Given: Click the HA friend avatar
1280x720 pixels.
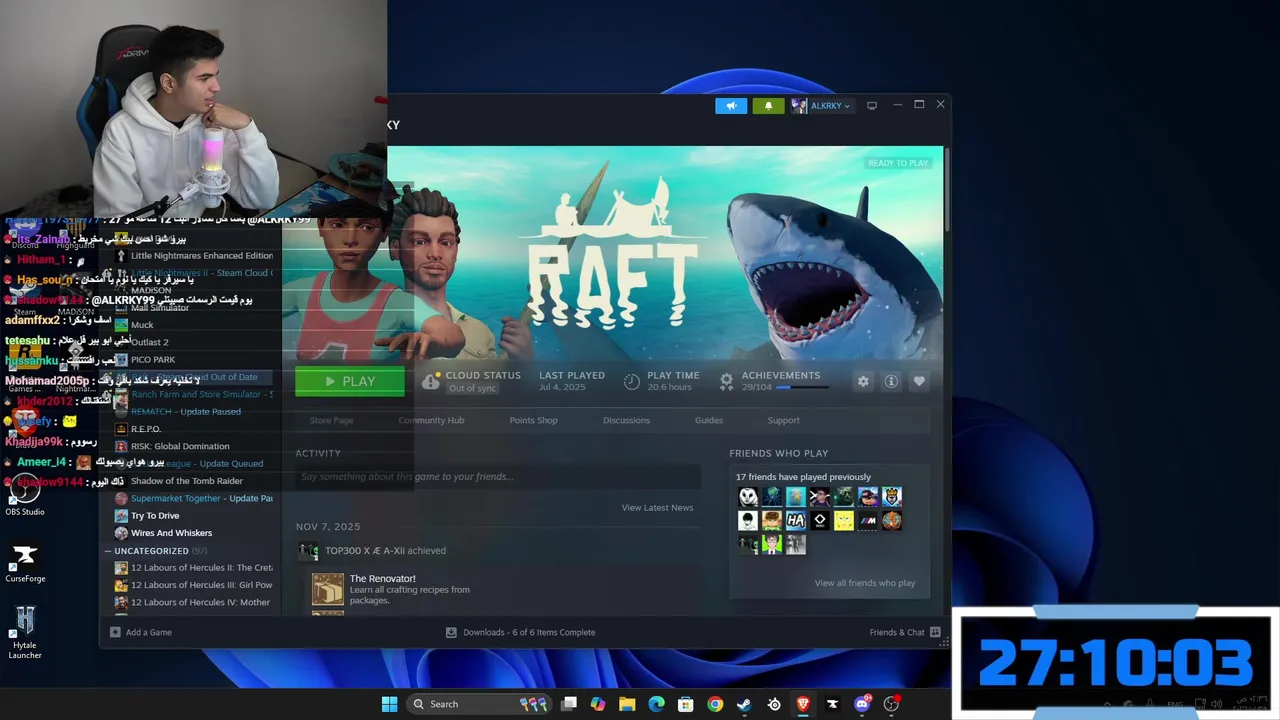Looking at the screenshot, I should (x=796, y=521).
